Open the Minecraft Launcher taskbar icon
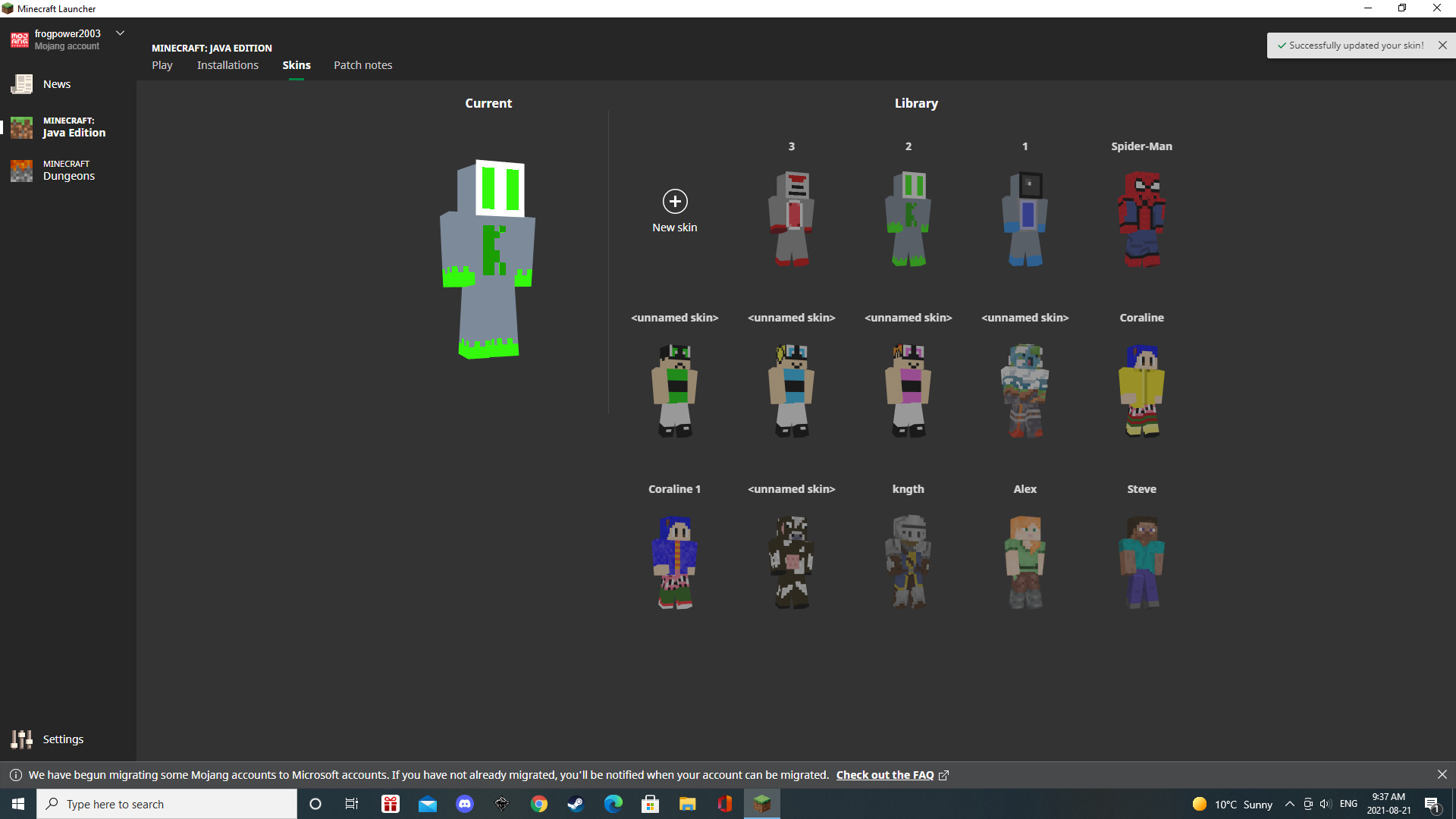This screenshot has height=819, width=1456. pos(763,803)
